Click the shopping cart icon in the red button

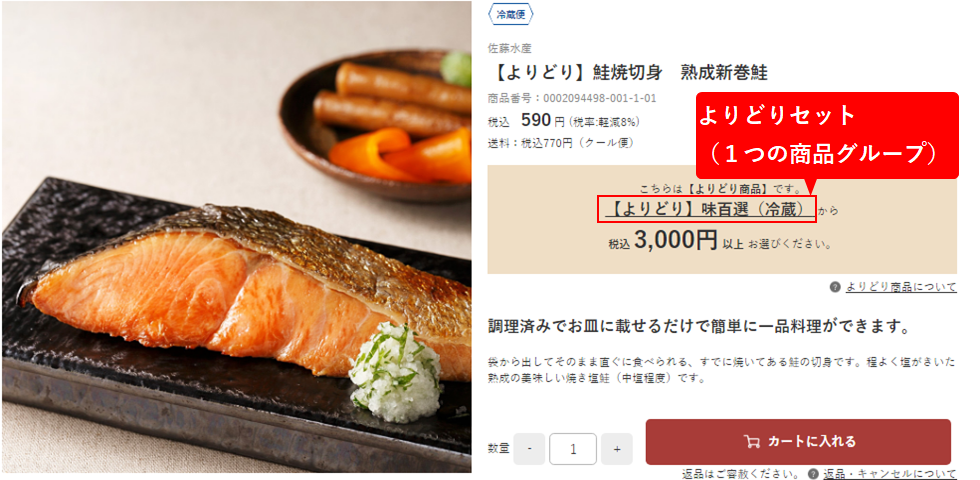(x=752, y=441)
